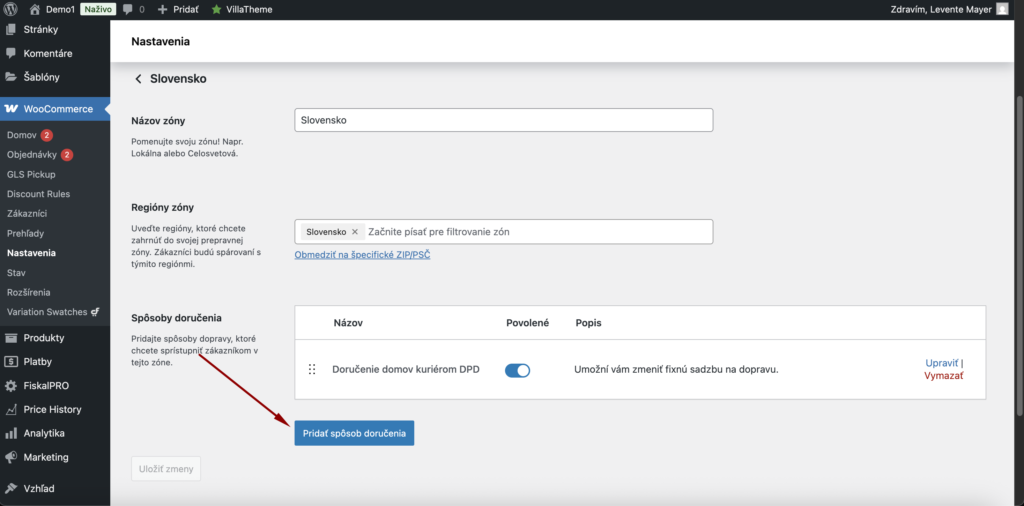Disable the DPD courier delivery toggle
Screen dimensions: 1024x506
(517, 370)
